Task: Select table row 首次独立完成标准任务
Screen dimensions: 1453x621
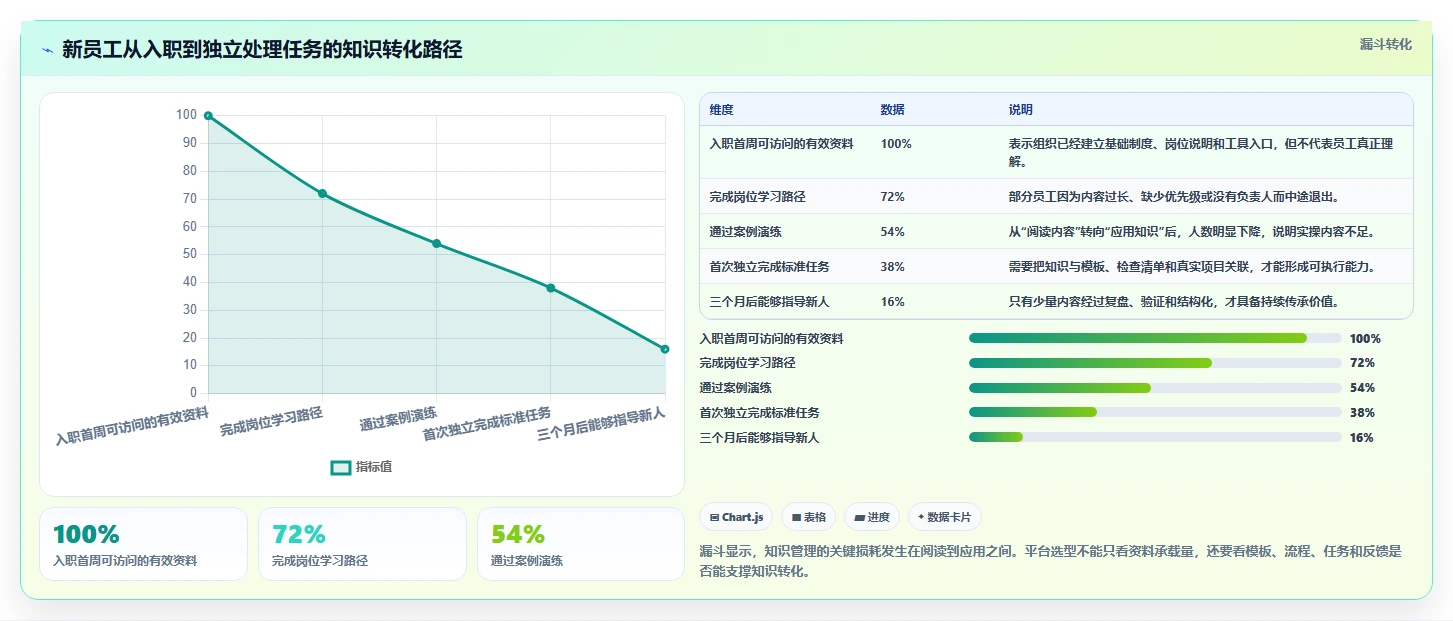Action: click(1056, 267)
